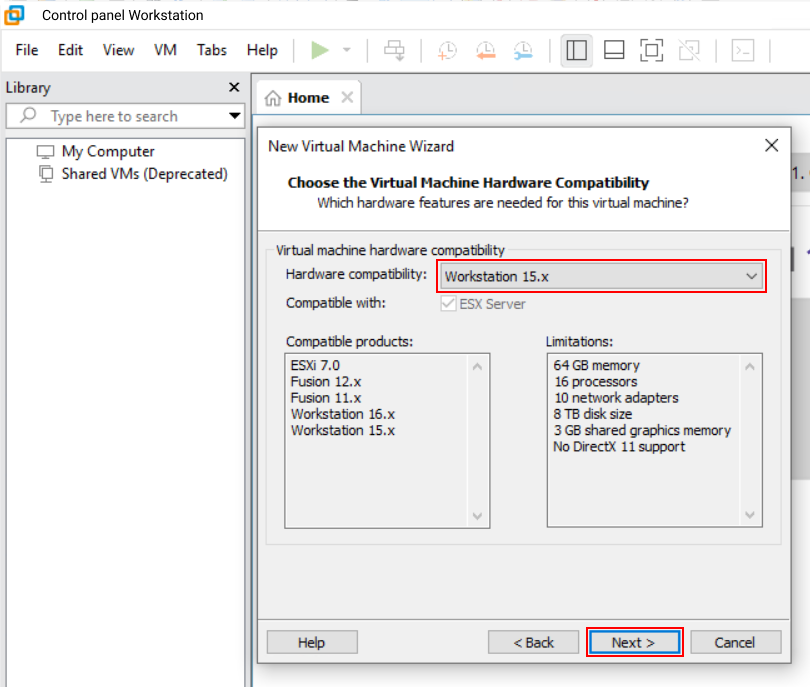Click the Send Ctrl+Alt+Del toolbar icon
Image resolution: width=810 pixels, height=687 pixels.
click(394, 50)
